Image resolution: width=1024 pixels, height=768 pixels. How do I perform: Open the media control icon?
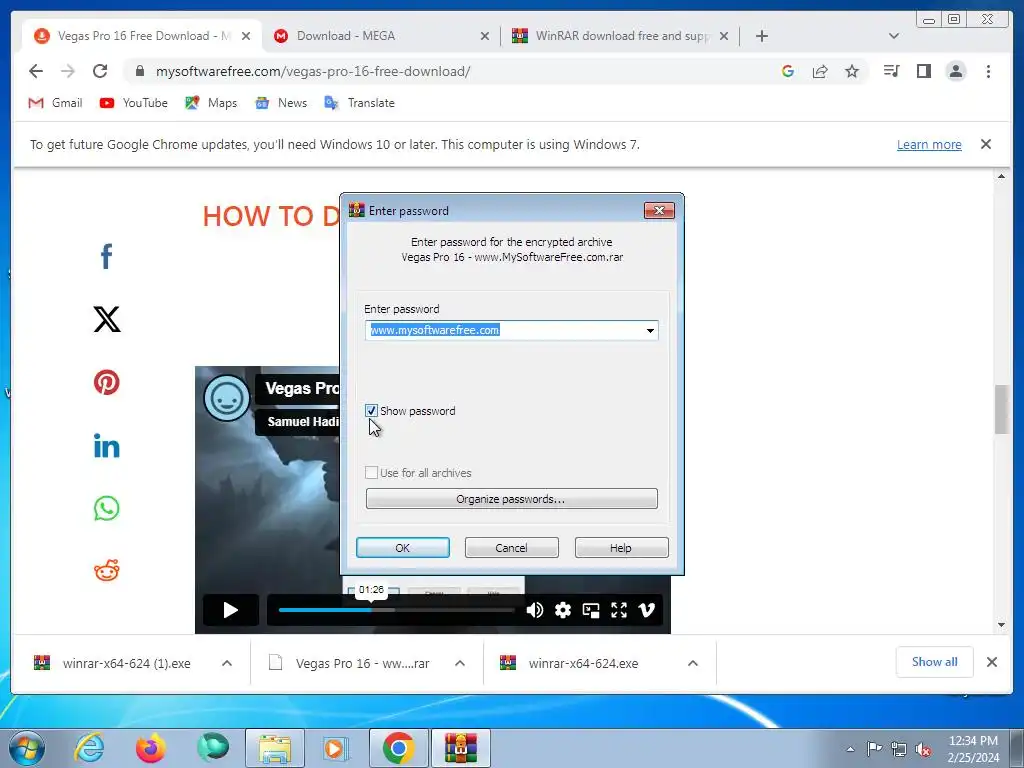click(x=891, y=71)
